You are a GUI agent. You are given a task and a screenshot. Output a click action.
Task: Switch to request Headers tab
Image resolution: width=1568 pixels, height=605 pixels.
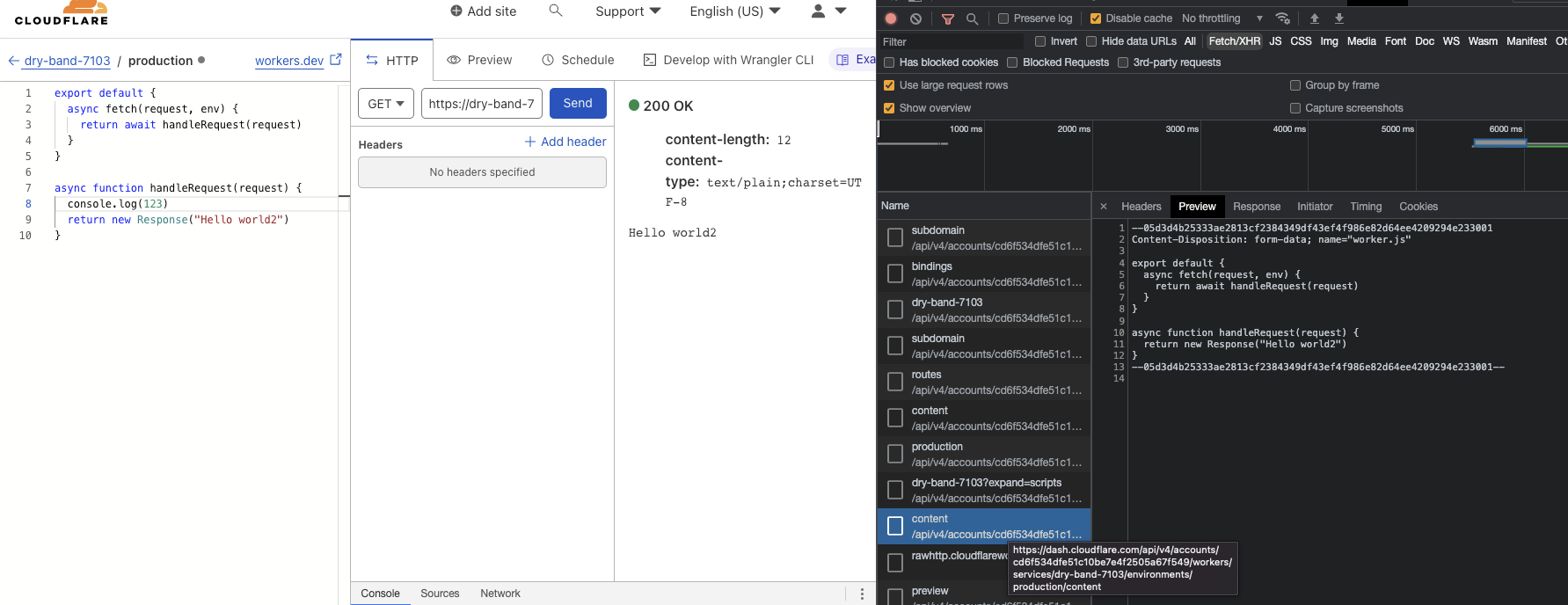(x=1141, y=207)
